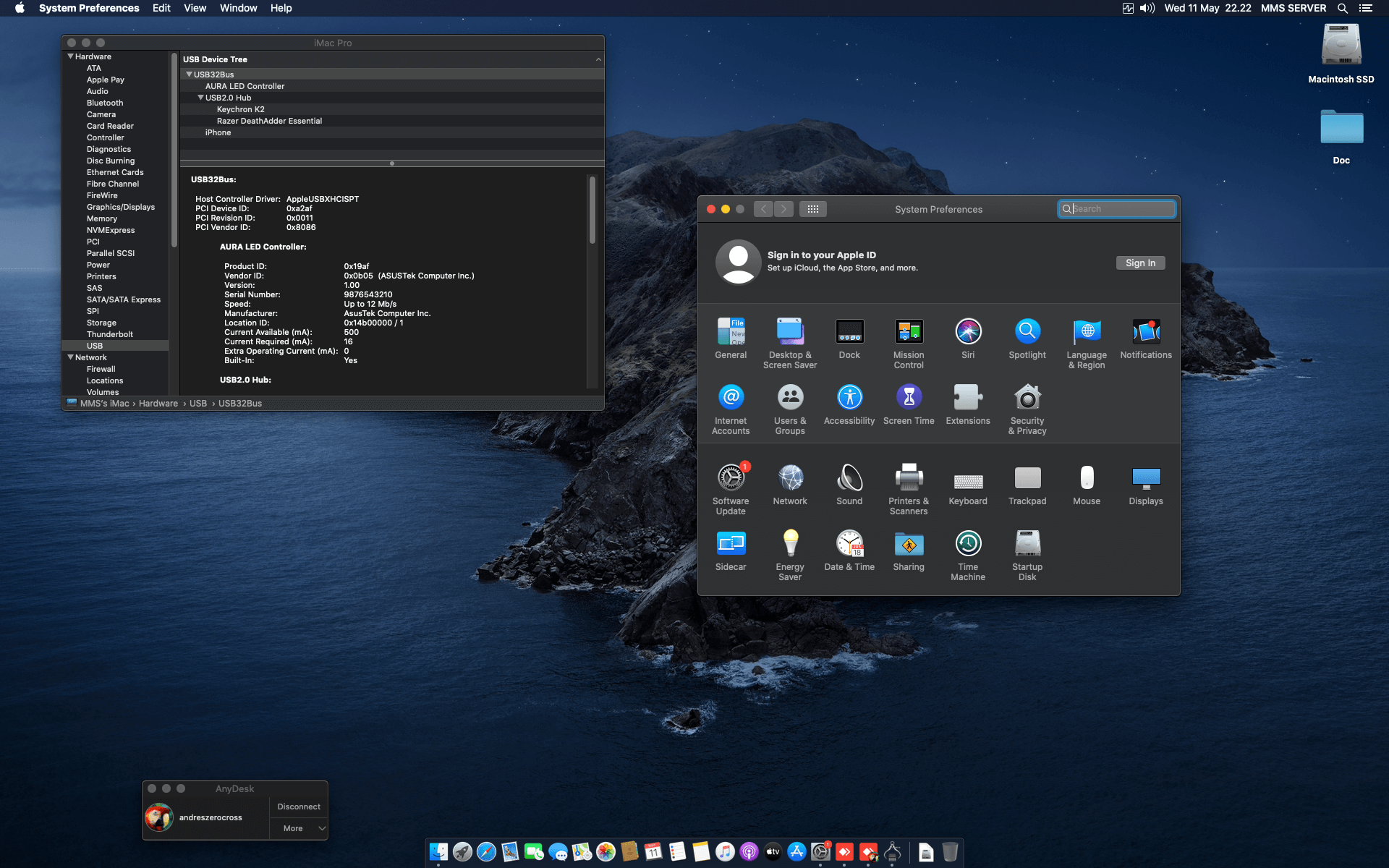Image resolution: width=1389 pixels, height=868 pixels.
Task: Open Spotlight search from menu bar
Action: tap(1342, 8)
